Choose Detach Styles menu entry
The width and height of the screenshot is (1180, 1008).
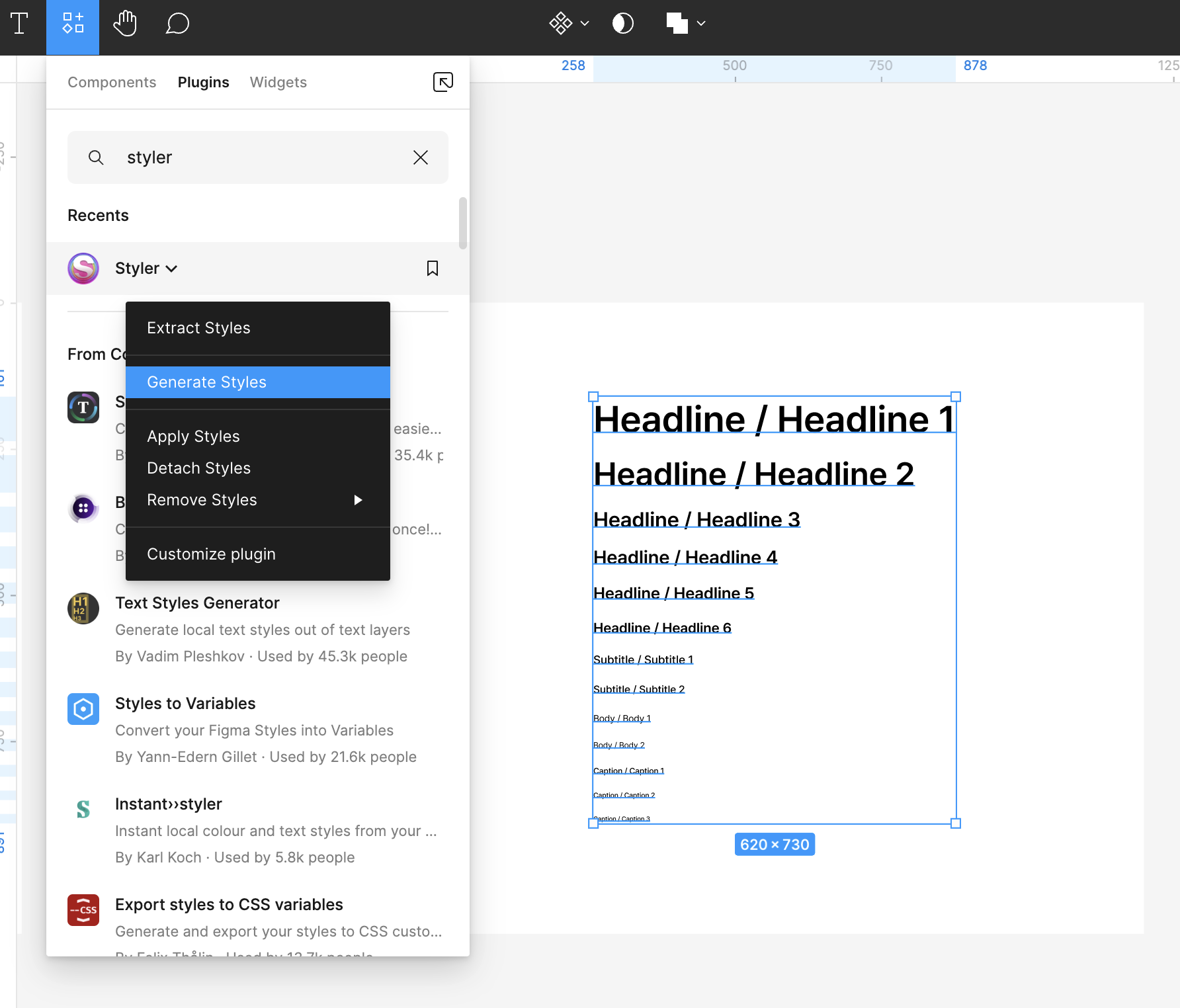(x=258, y=468)
